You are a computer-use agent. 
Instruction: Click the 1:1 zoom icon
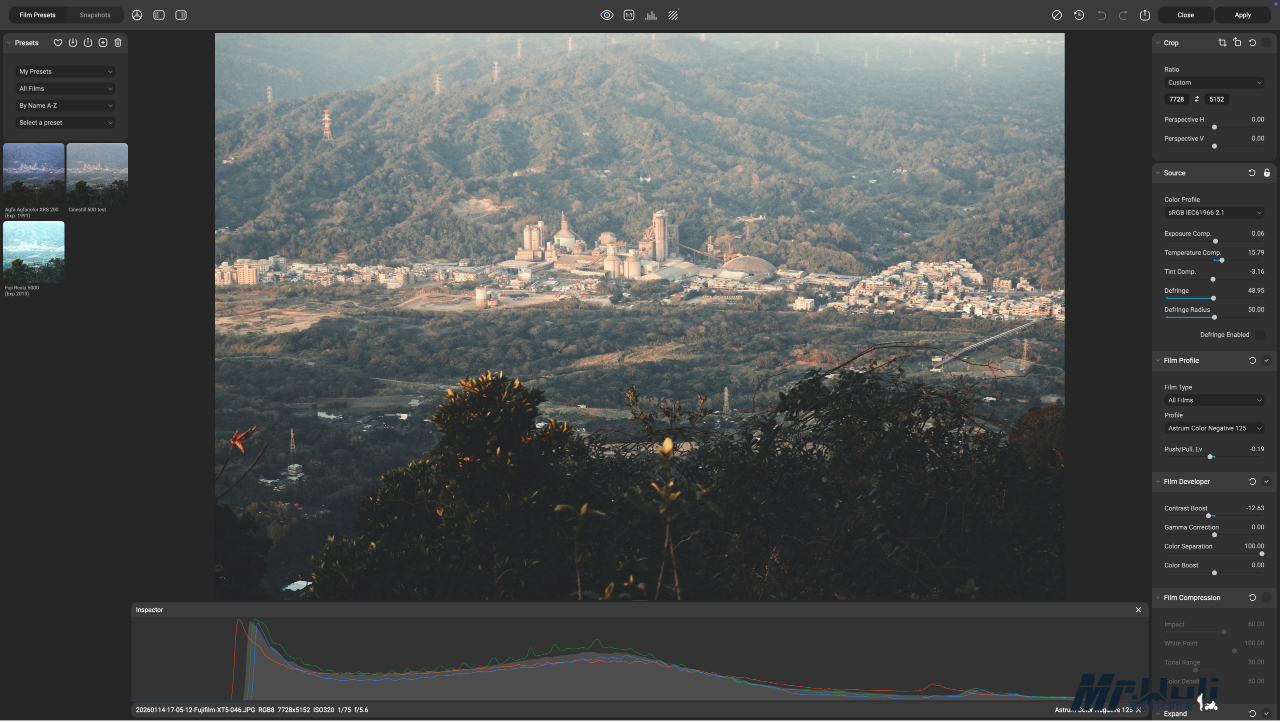pyautogui.click(x=629, y=15)
